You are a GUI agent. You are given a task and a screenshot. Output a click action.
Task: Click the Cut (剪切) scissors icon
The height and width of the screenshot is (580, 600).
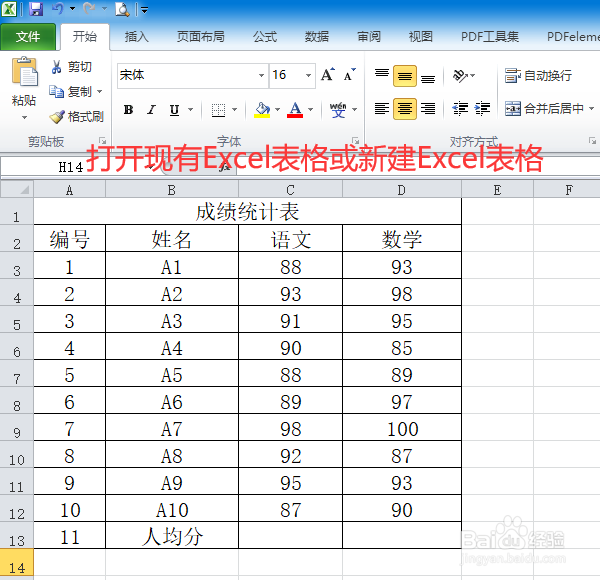(56, 67)
